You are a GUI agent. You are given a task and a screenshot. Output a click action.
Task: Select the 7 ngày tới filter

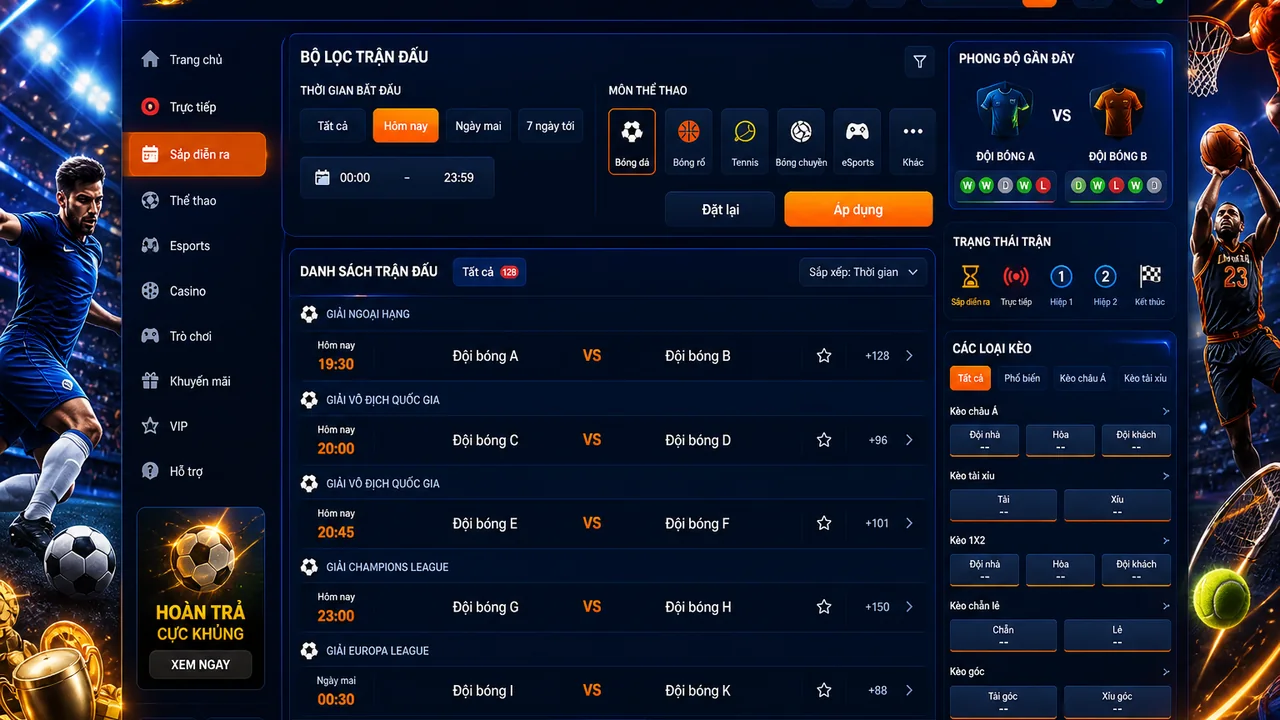tap(550, 126)
